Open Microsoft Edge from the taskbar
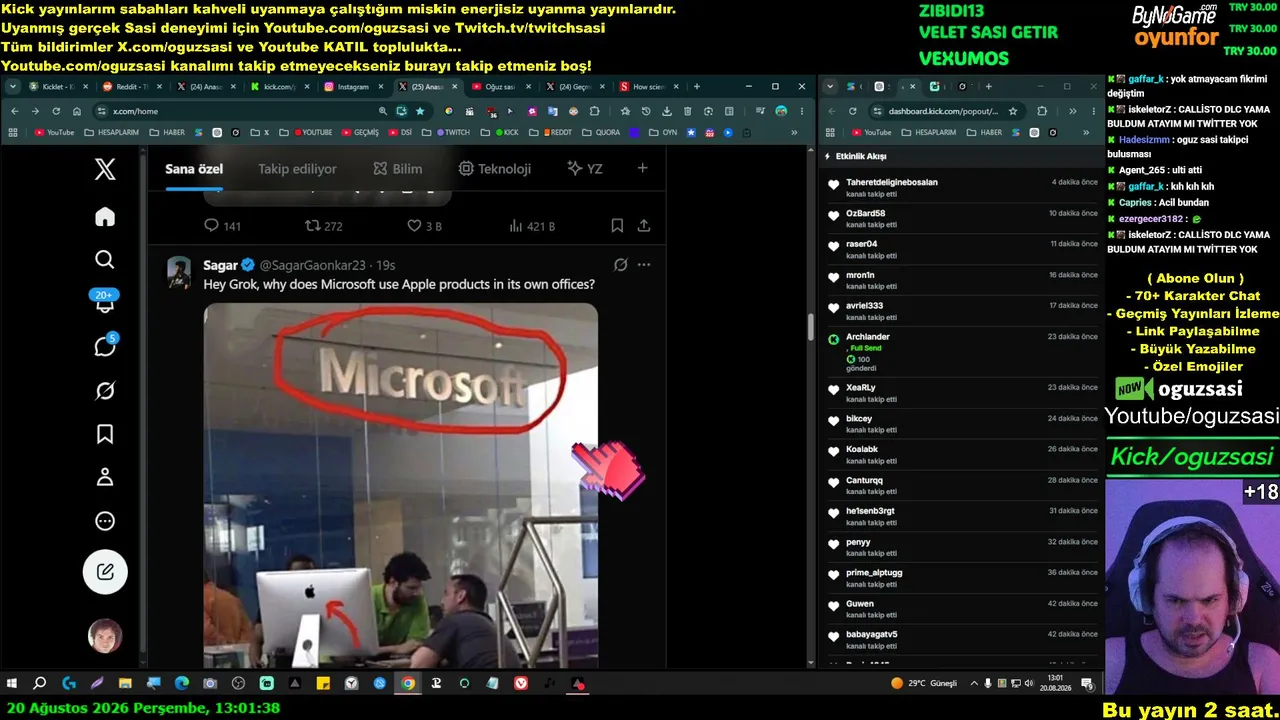The image size is (1280, 720). 181,684
